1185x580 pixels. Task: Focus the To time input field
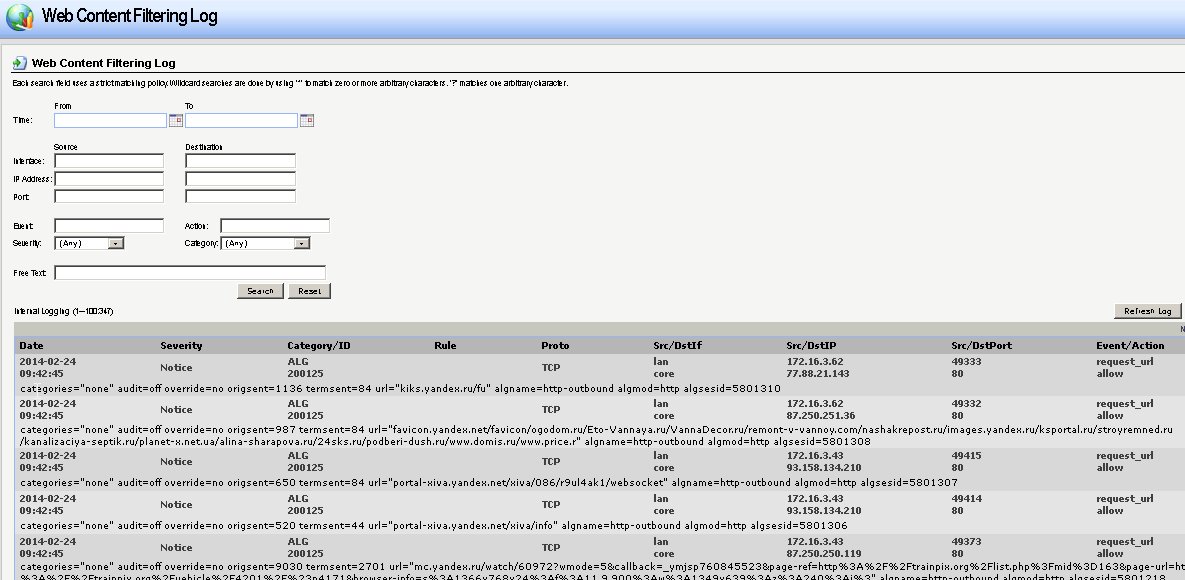pos(241,121)
